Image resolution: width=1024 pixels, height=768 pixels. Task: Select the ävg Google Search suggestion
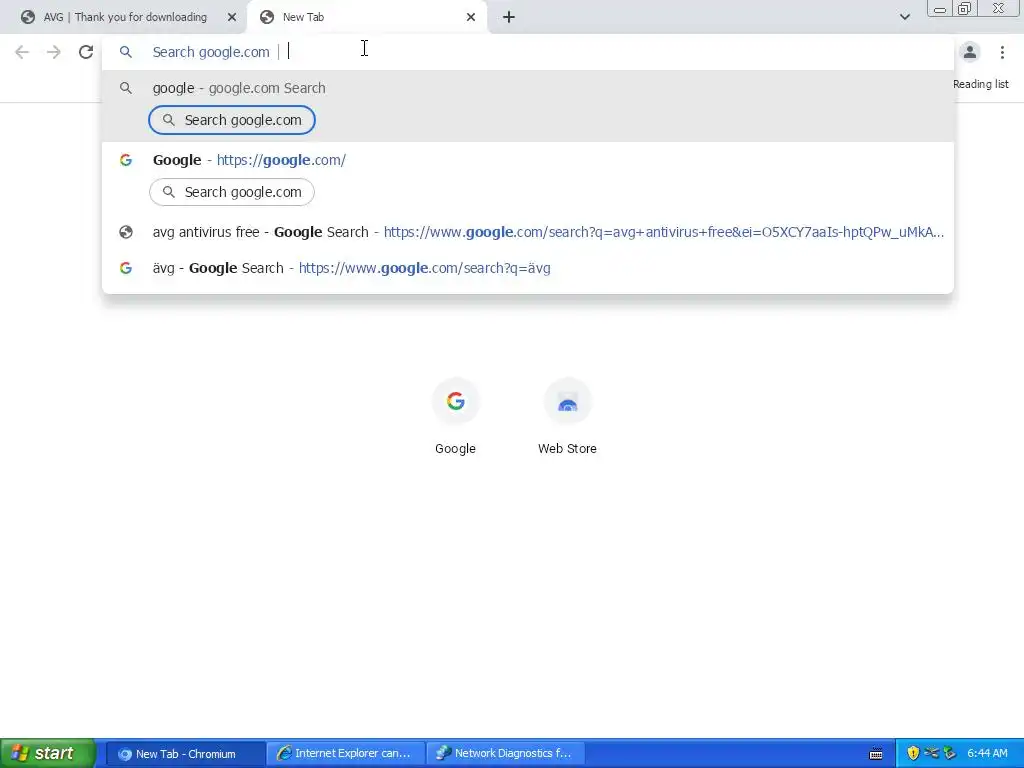[528, 268]
